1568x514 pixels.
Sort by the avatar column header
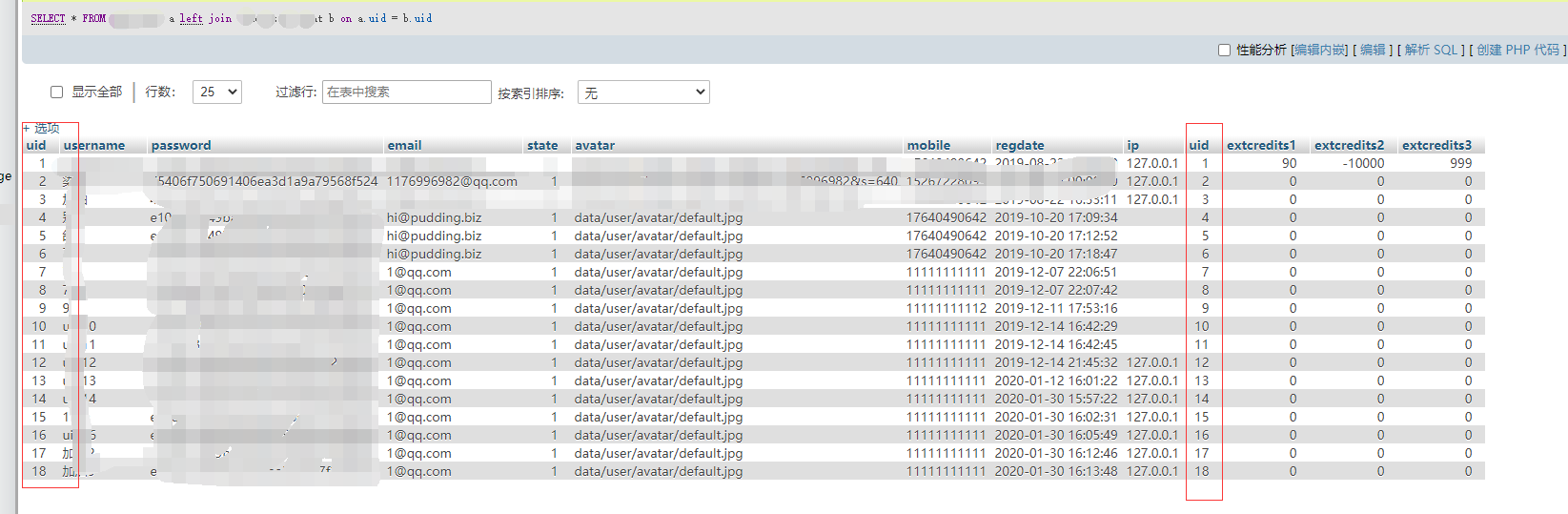click(595, 146)
